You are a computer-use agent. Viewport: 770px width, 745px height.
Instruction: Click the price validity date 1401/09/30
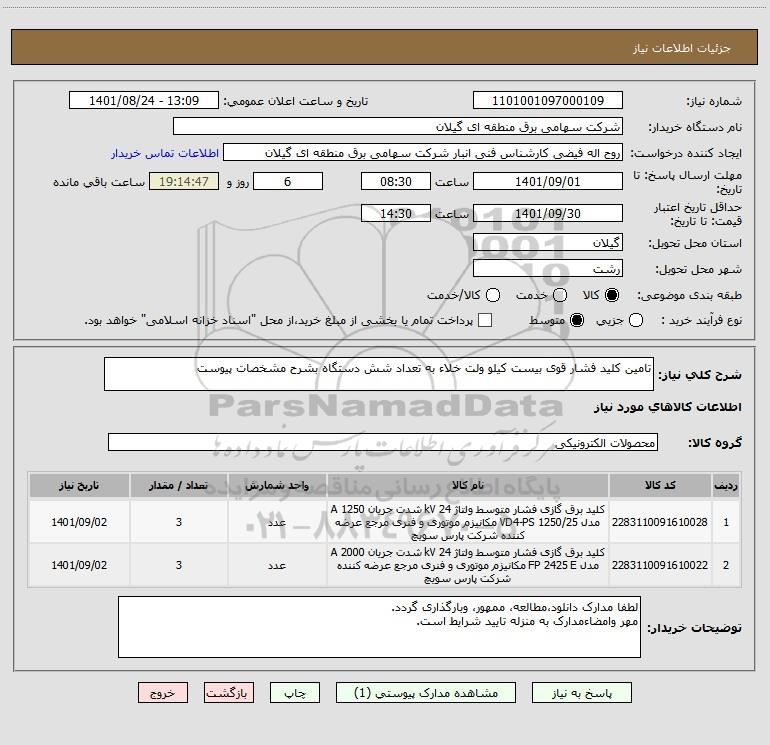pyautogui.click(x=548, y=213)
